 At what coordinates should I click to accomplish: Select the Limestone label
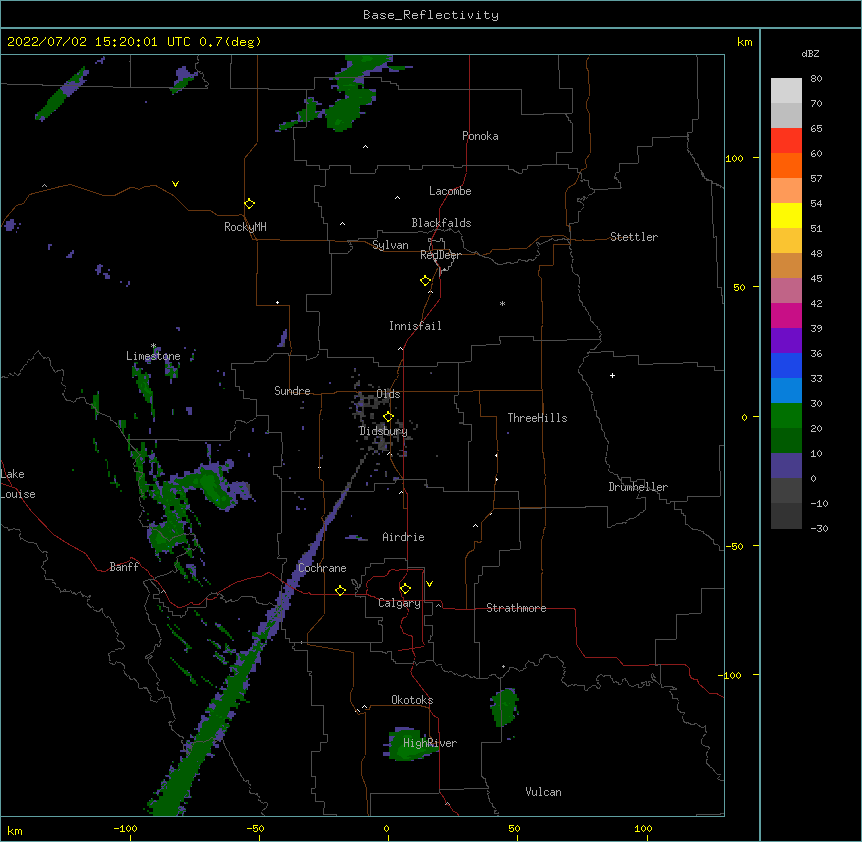coord(153,356)
